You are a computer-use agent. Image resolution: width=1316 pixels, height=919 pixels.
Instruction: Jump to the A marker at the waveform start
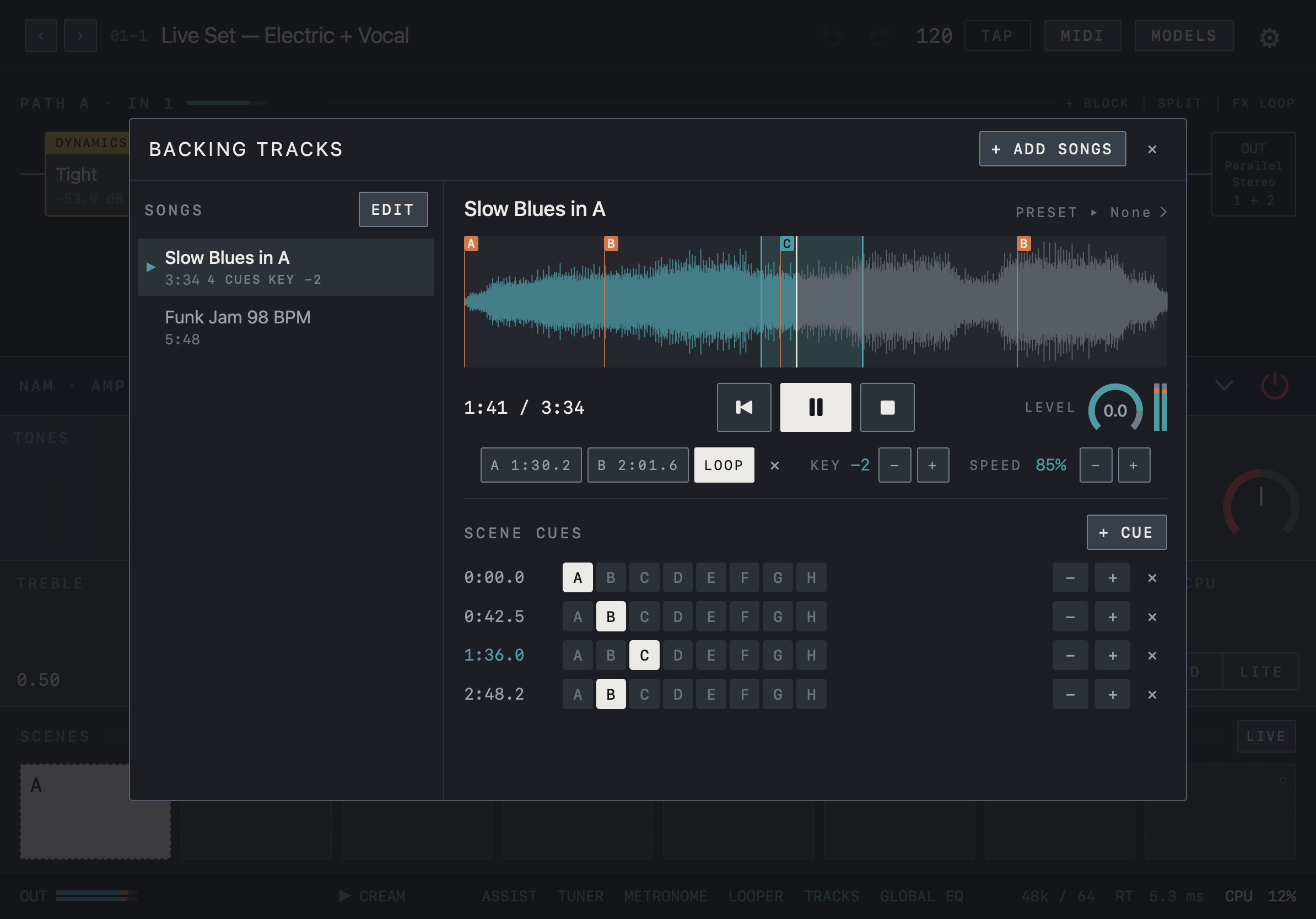[x=471, y=244]
